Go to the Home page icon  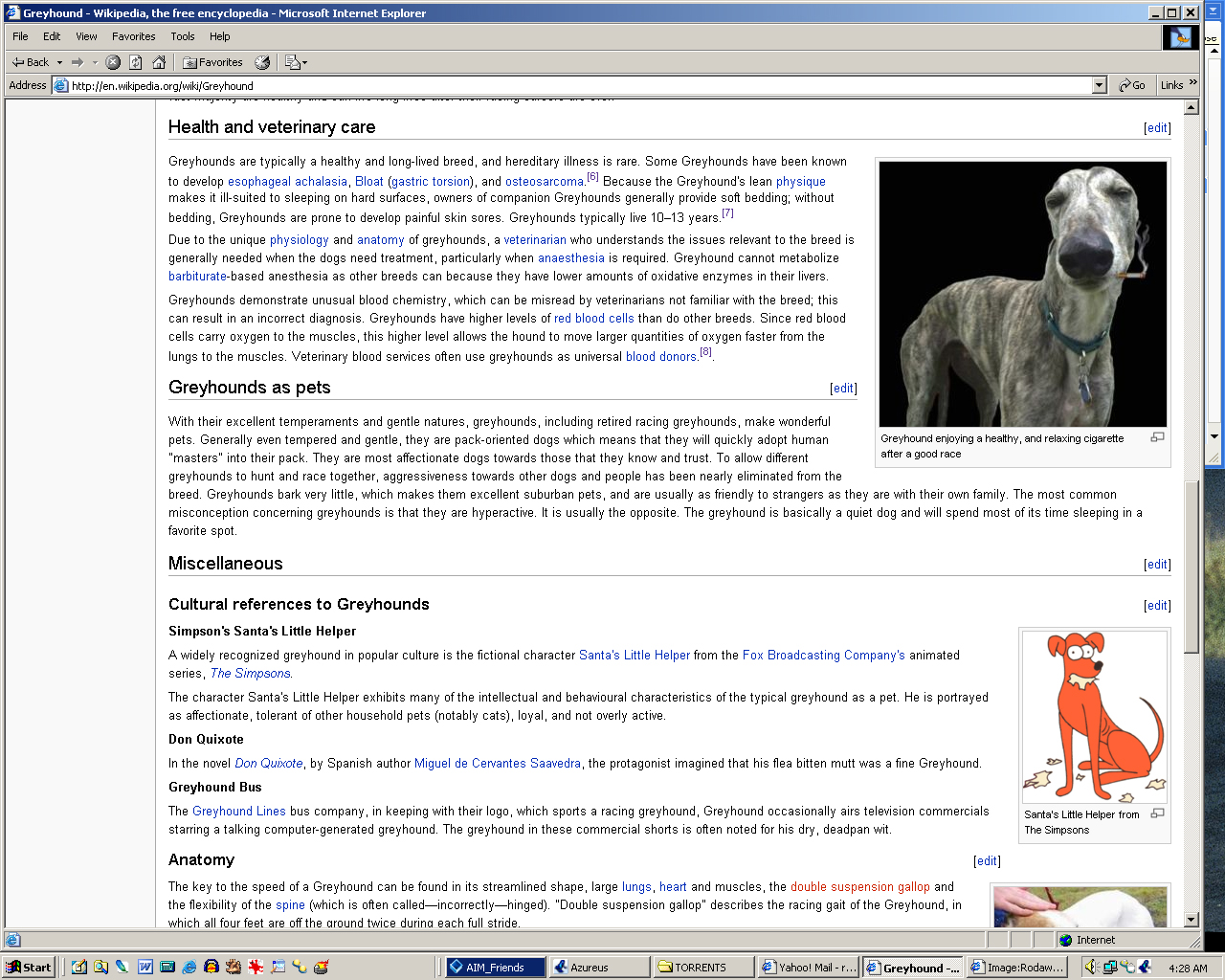159,62
